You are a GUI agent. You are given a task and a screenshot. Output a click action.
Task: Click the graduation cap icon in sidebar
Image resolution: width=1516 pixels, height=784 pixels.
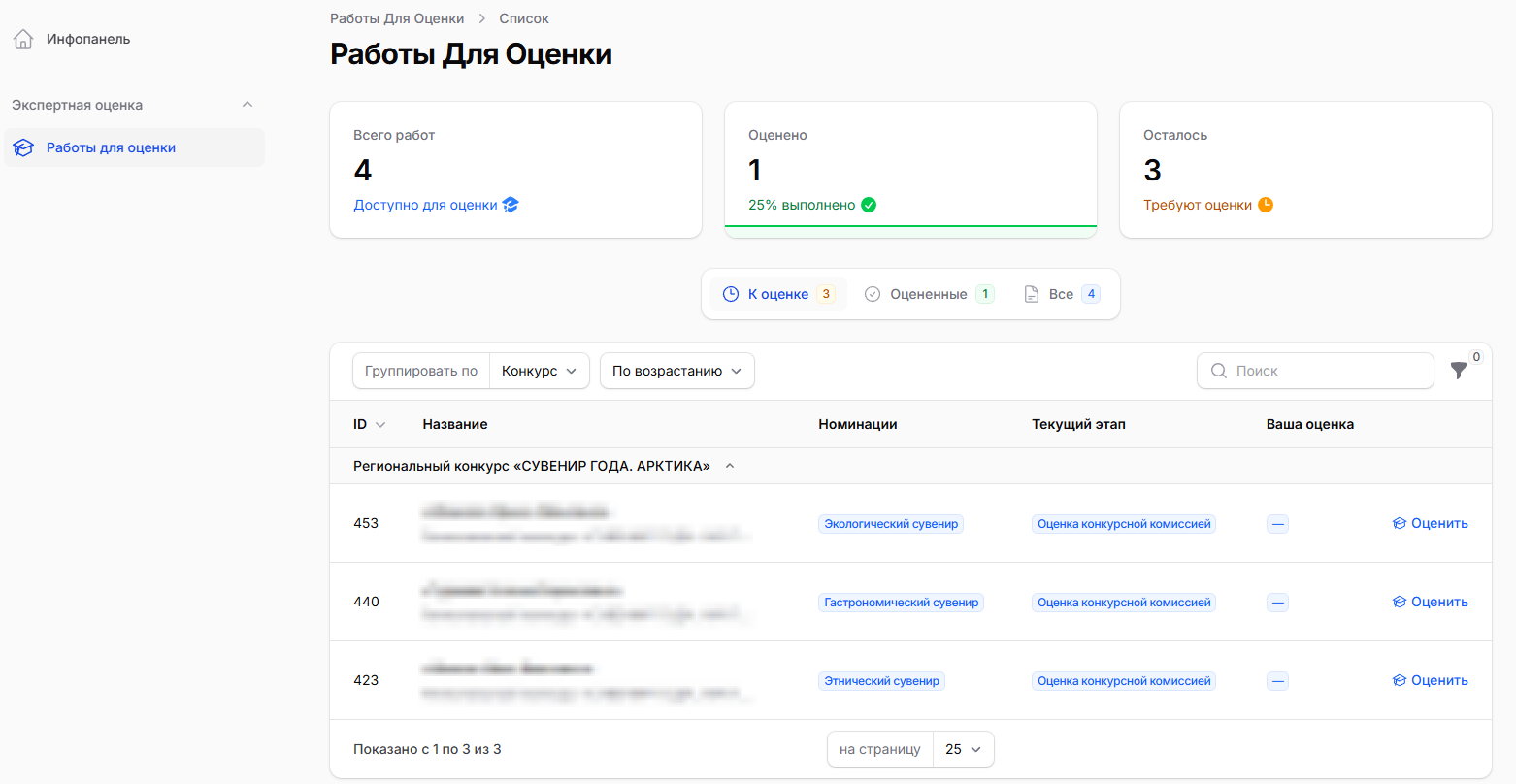point(23,148)
